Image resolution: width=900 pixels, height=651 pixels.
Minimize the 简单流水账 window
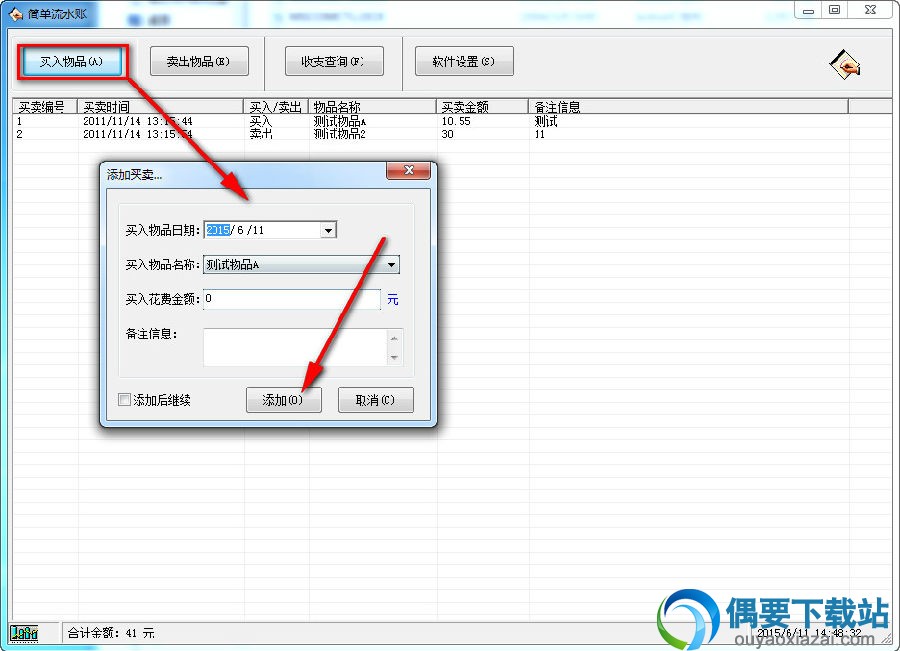(x=808, y=10)
